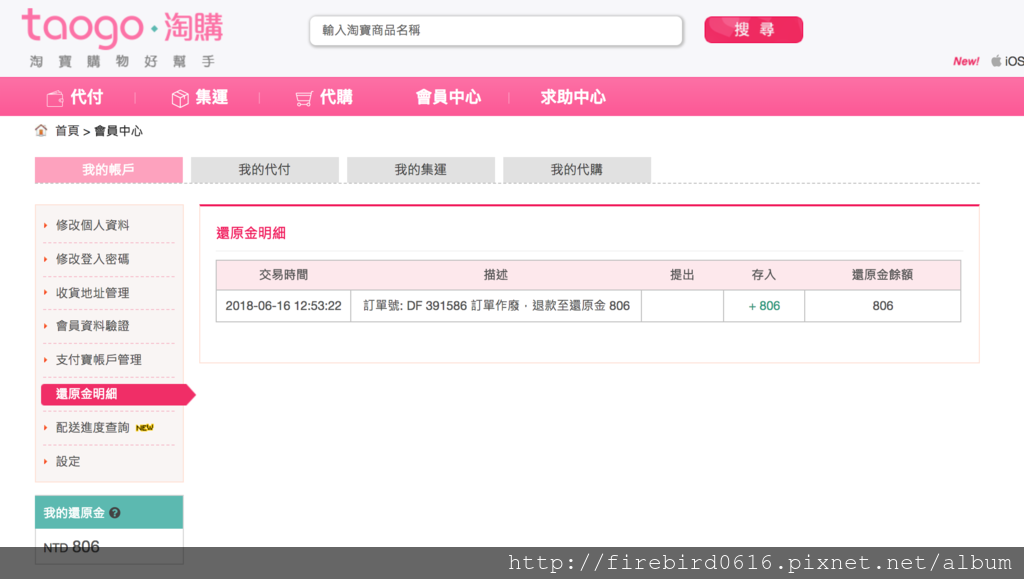Click the + 806 deposit cell

point(764,305)
